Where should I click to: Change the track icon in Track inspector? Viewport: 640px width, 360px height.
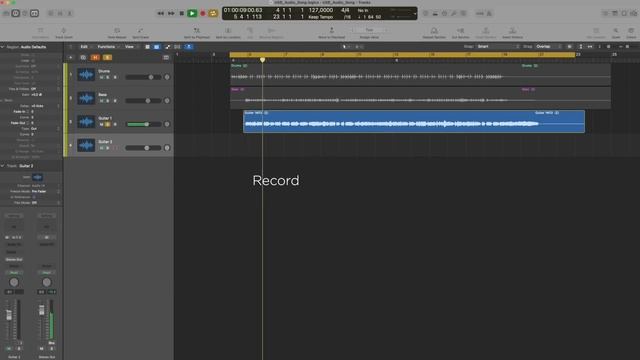point(38,177)
